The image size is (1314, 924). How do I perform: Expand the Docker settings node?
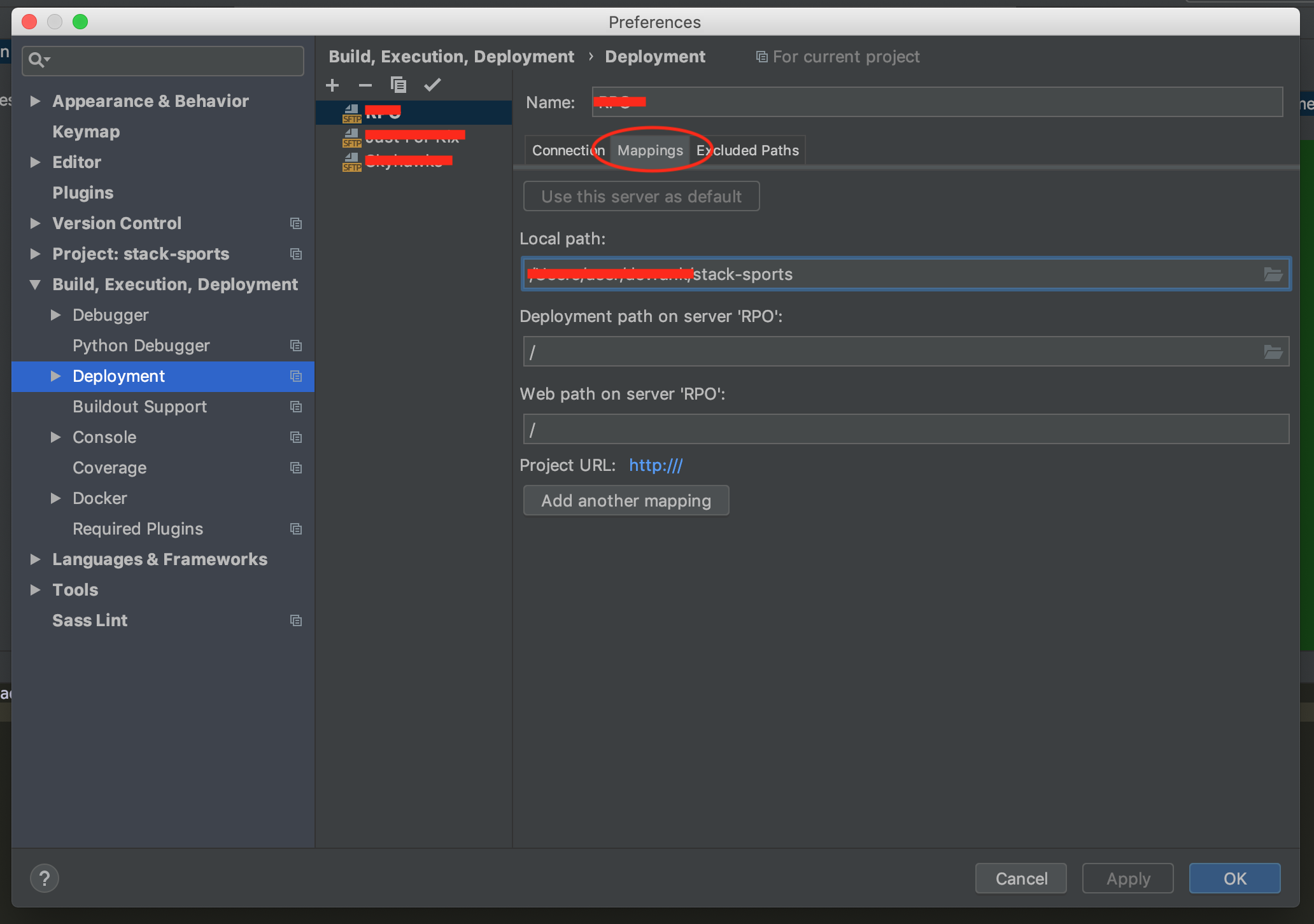pyautogui.click(x=56, y=498)
